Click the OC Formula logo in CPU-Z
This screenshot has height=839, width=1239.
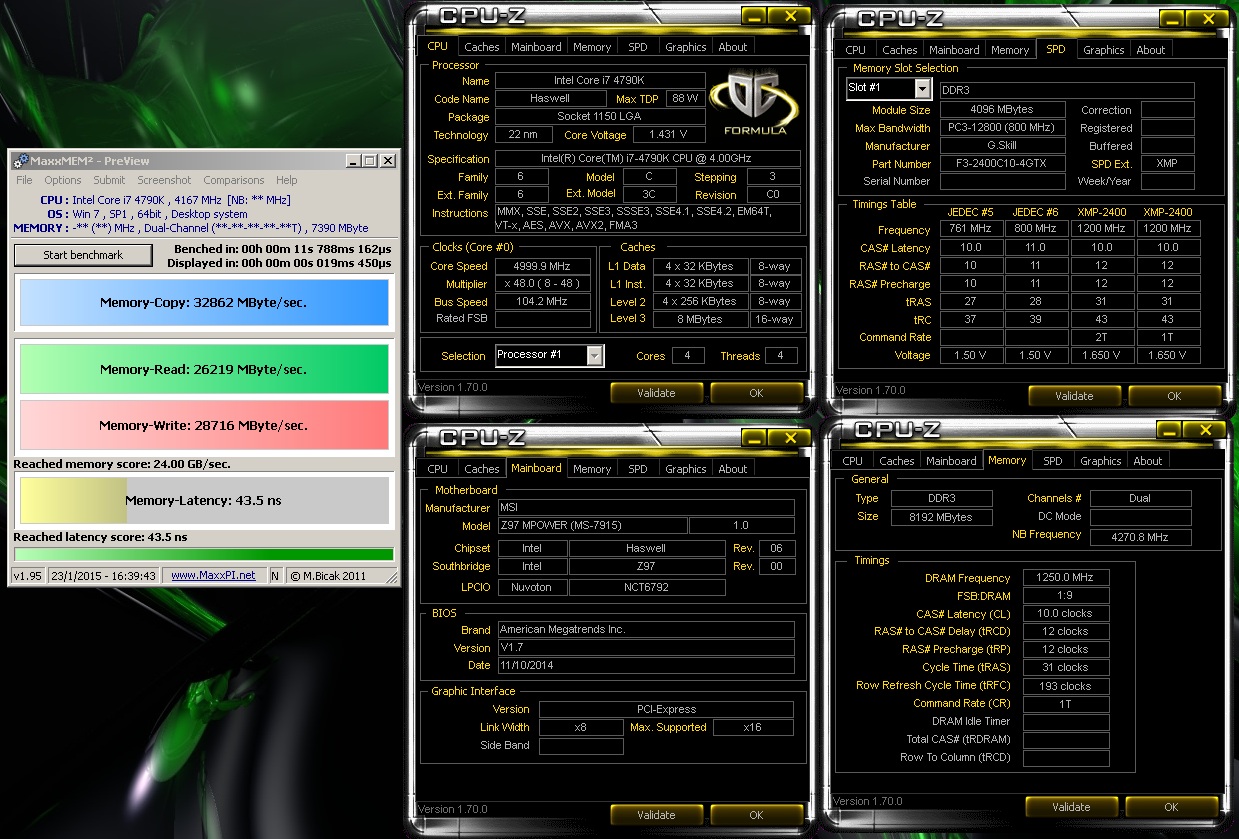click(753, 105)
